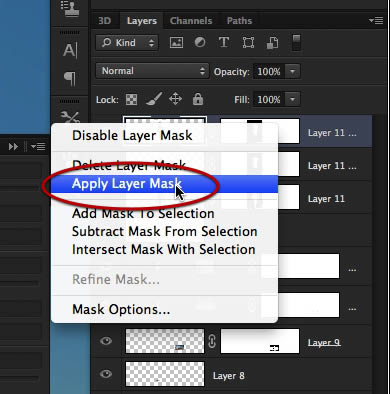Open Mask Options dialog entry
Screen dimensions: 390x394
tap(164, 309)
